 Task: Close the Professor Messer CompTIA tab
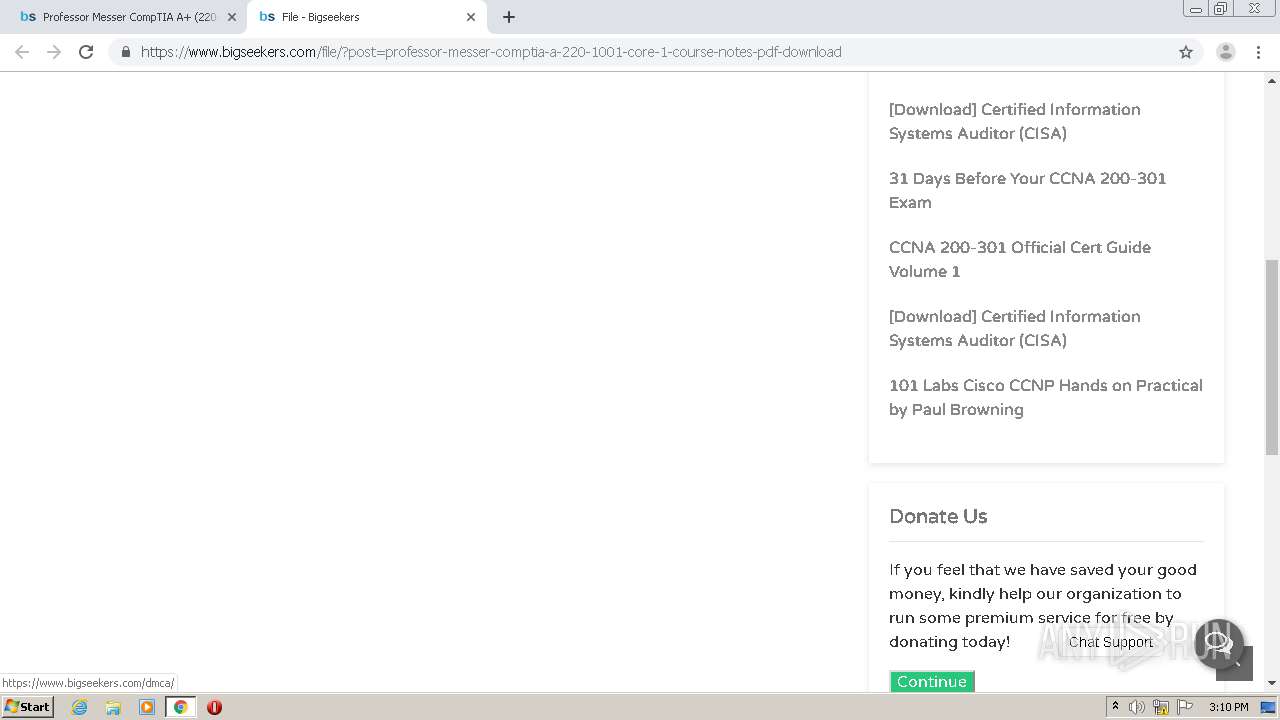232,17
